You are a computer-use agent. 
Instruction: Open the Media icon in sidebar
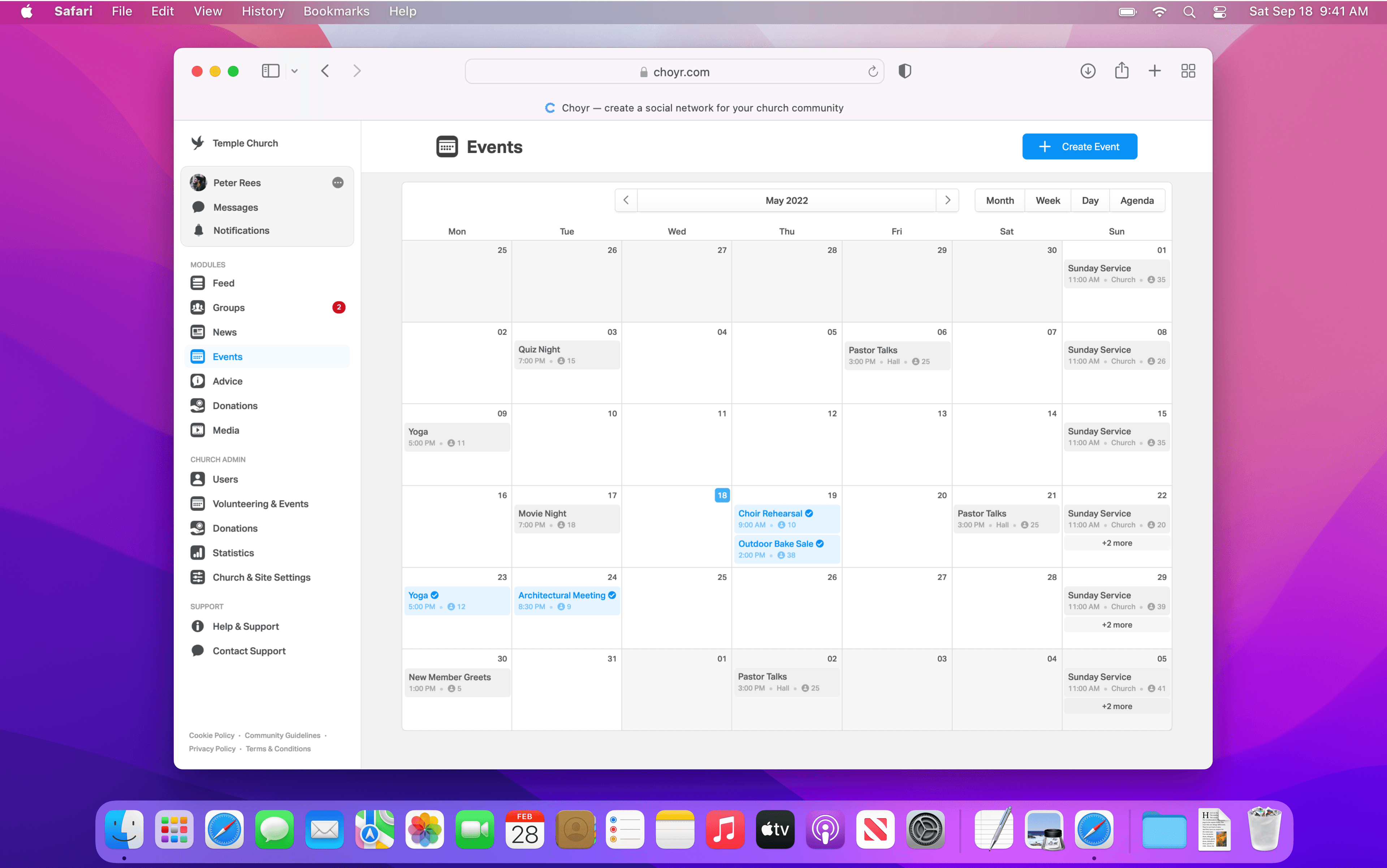click(199, 430)
